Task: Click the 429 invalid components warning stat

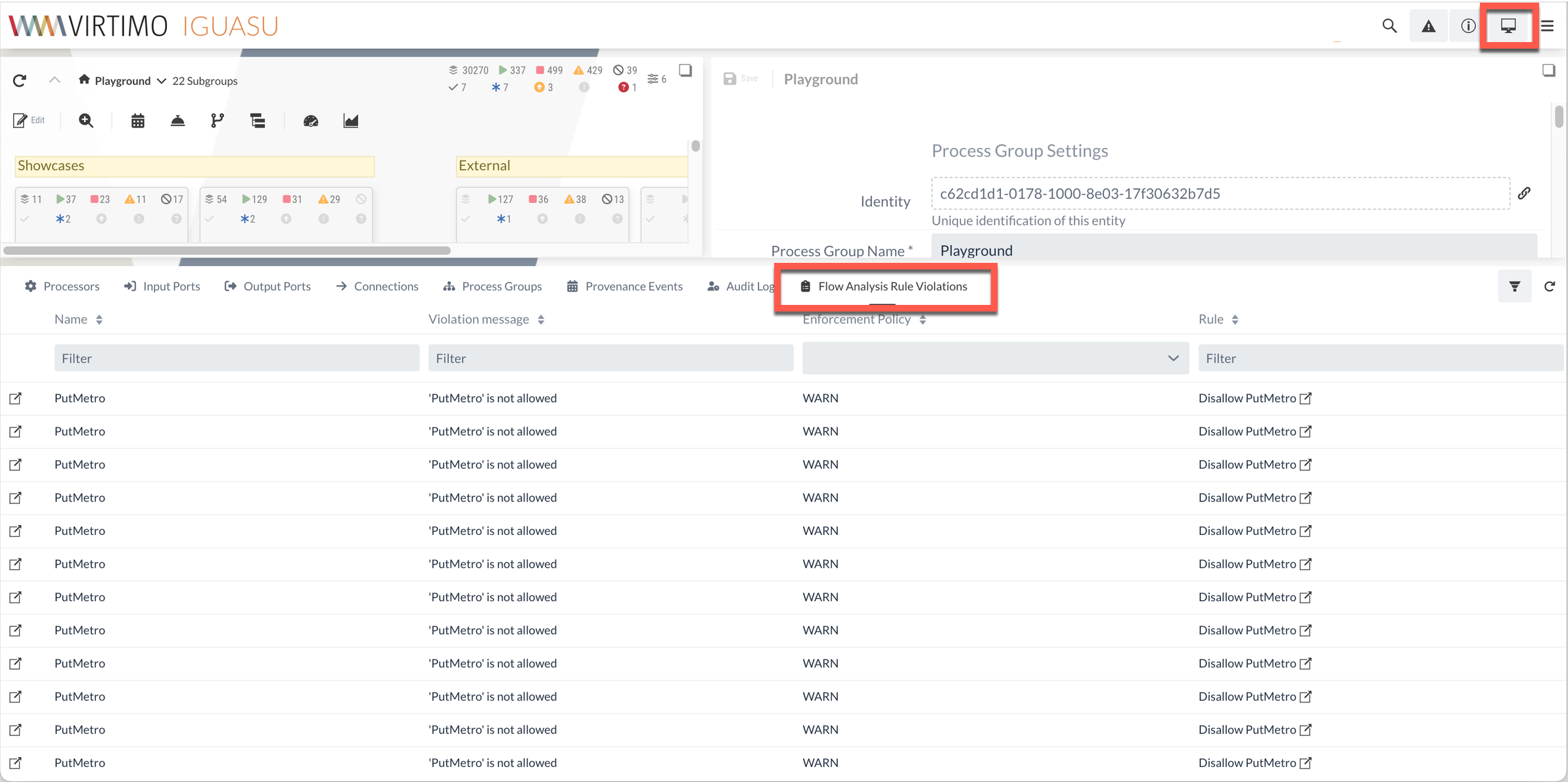Action: pos(588,70)
